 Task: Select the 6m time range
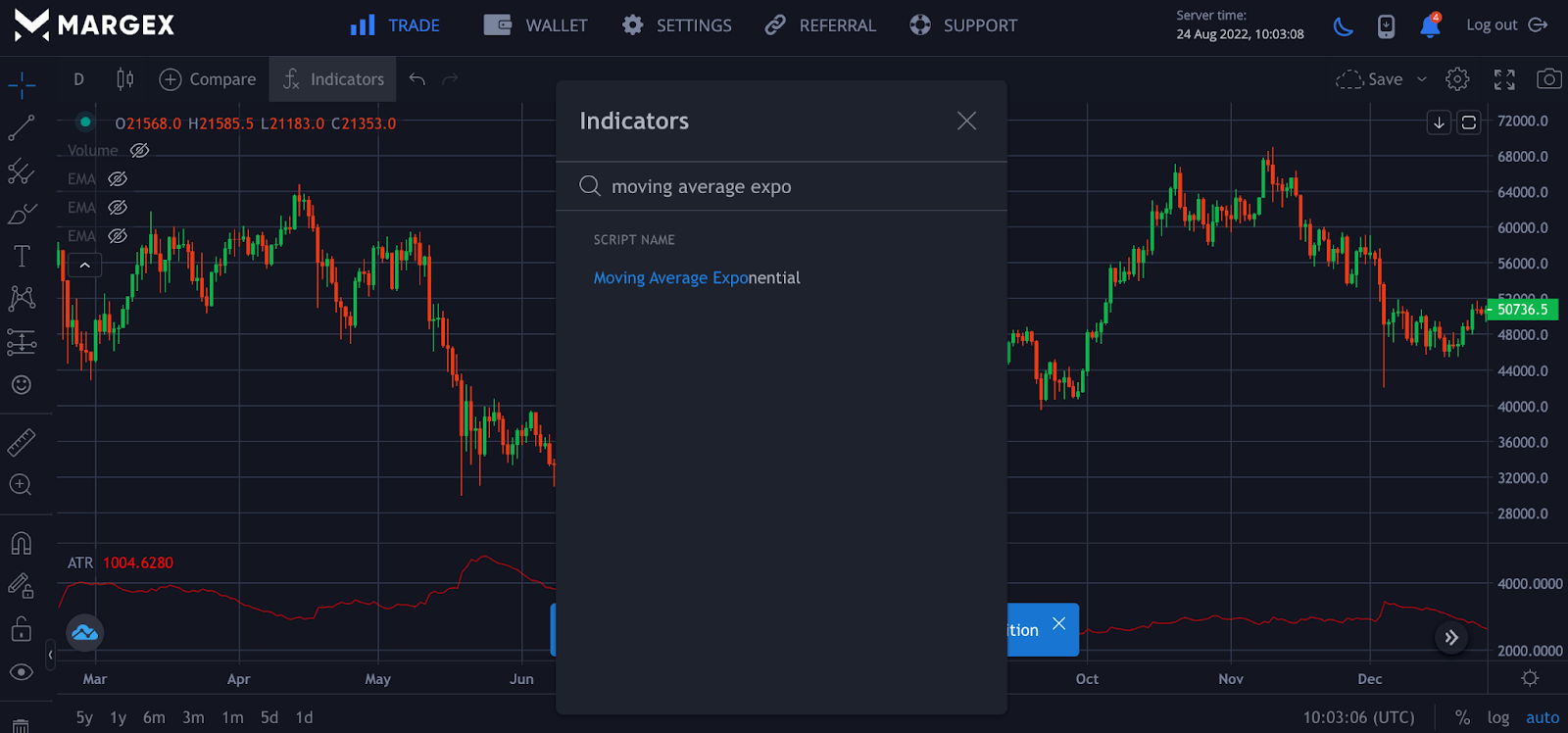(154, 717)
